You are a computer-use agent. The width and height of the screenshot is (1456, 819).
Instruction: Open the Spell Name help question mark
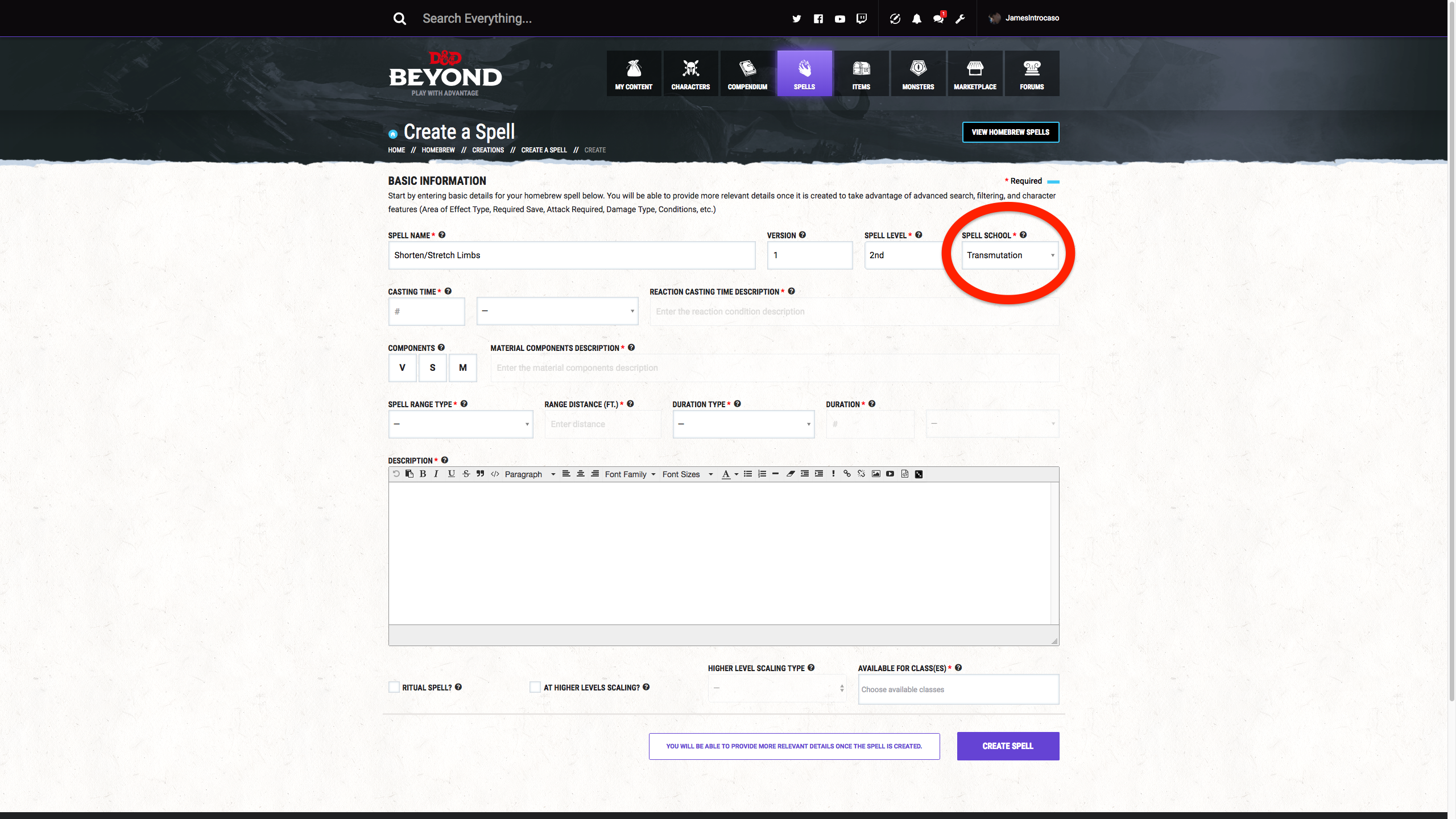click(442, 235)
